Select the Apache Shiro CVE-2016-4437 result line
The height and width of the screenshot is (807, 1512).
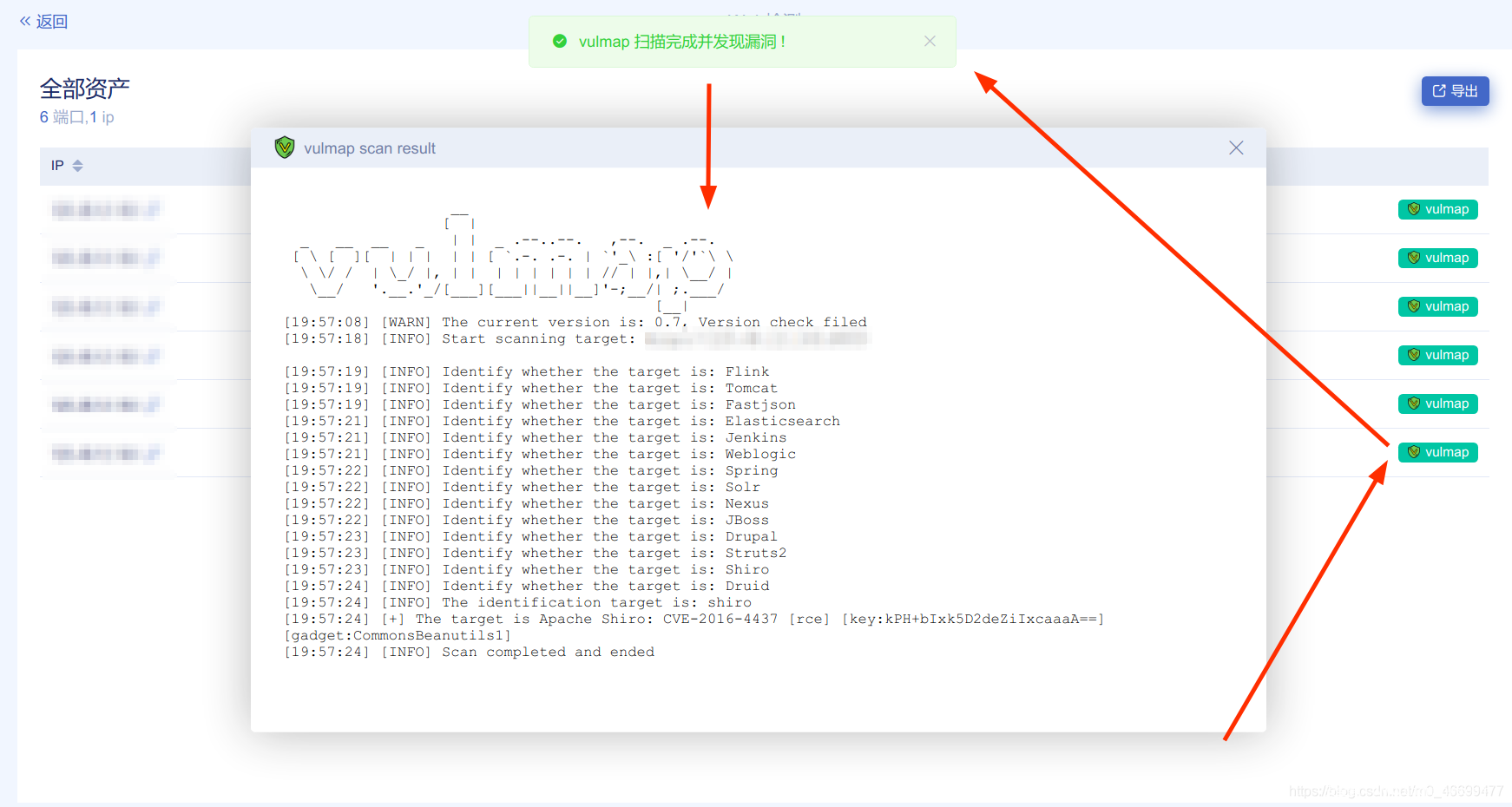(x=694, y=620)
